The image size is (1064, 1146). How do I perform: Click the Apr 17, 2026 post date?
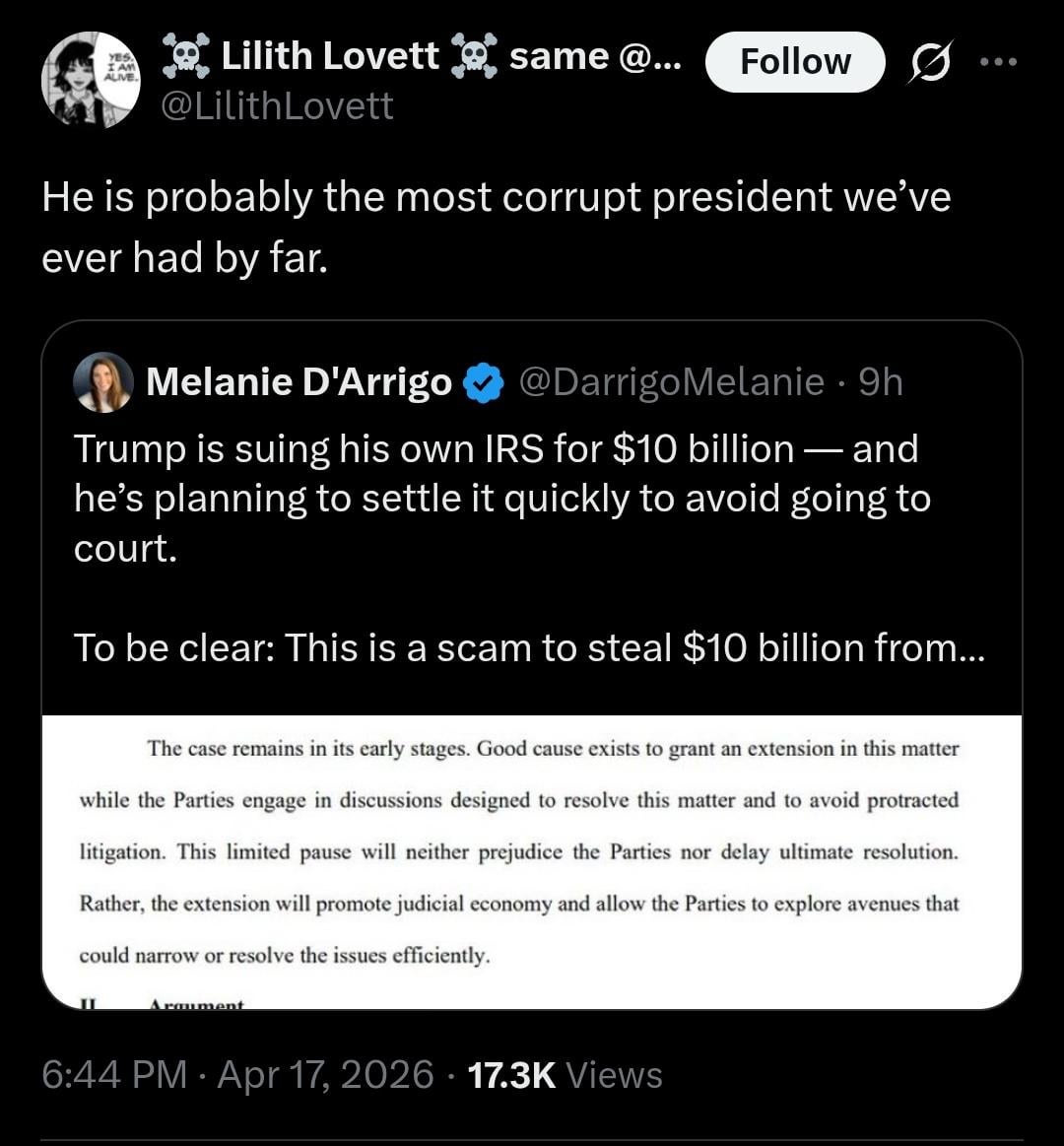(325, 1074)
